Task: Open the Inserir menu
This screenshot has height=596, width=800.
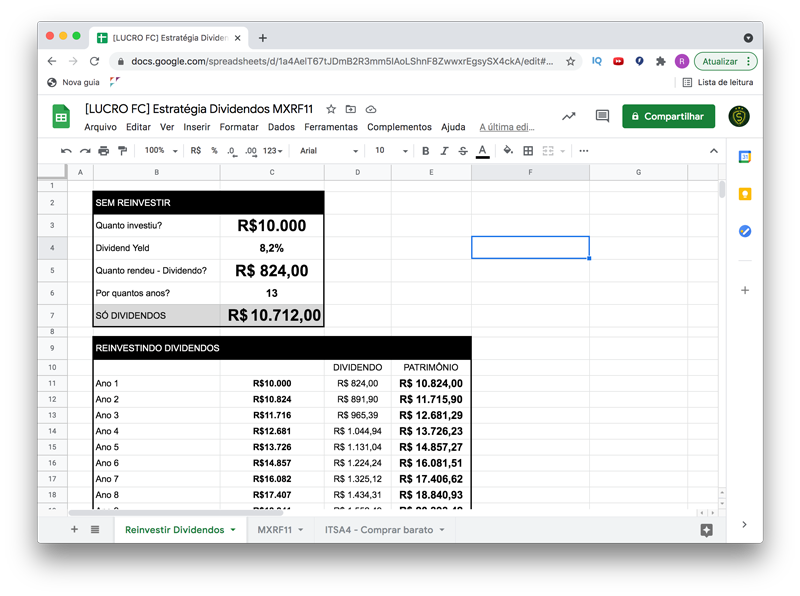Action: click(197, 127)
